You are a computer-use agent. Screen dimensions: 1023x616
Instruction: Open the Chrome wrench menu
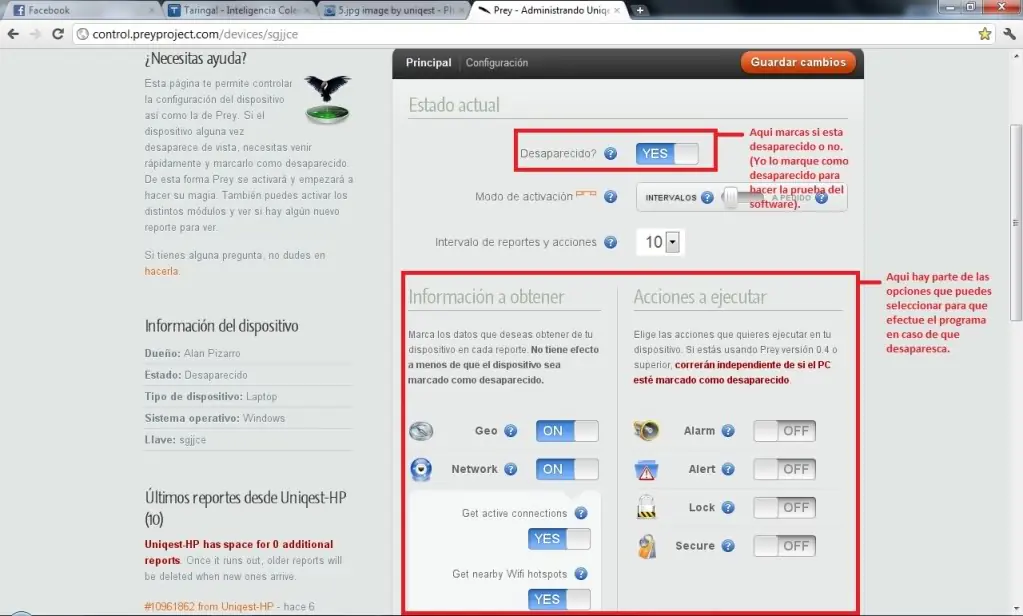click(x=1009, y=34)
